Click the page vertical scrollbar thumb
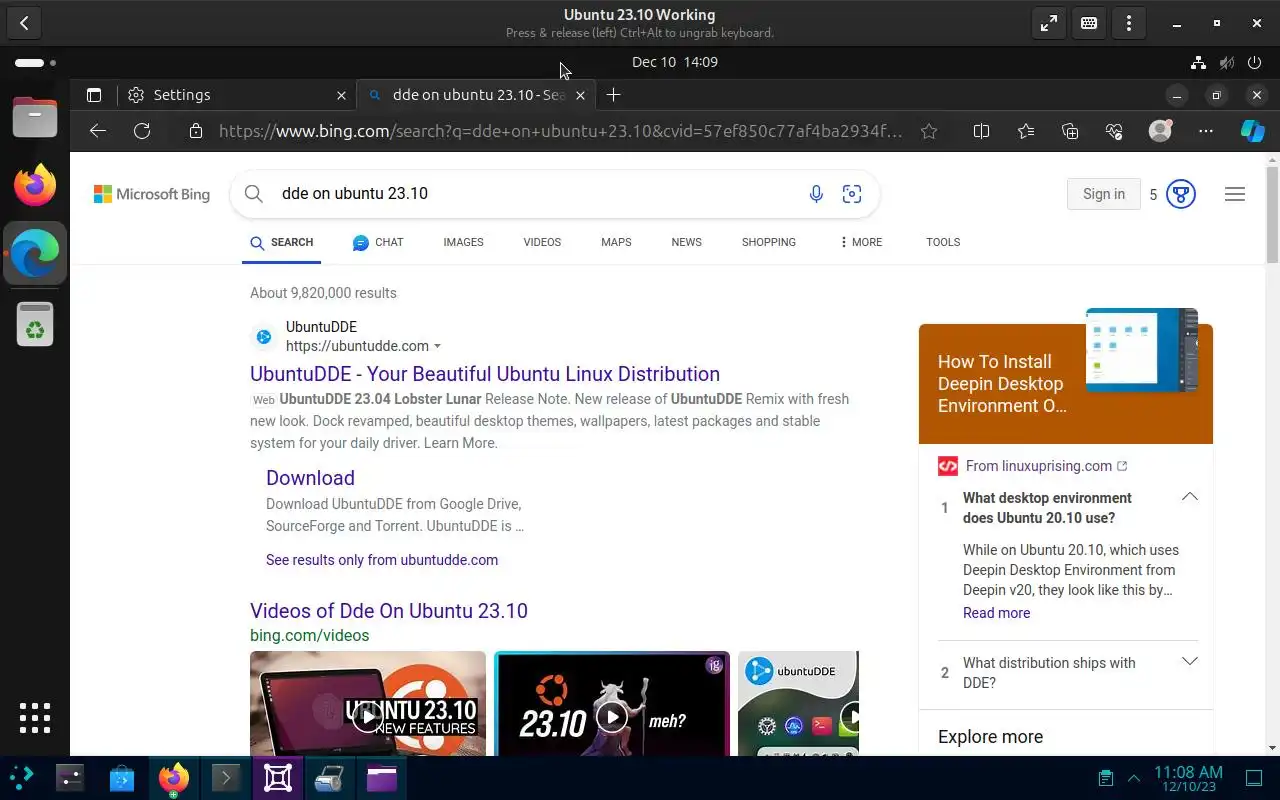 [x=1272, y=215]
